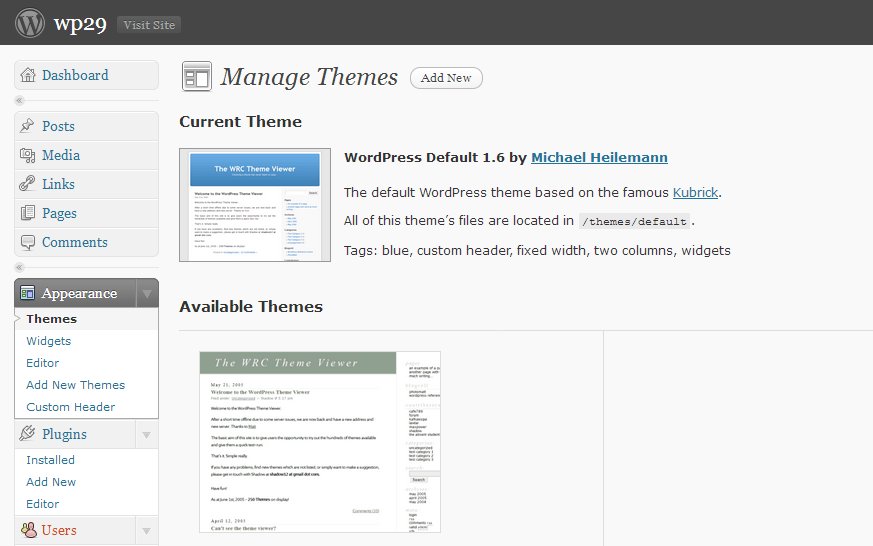Click the Dashboard house icon

[28, 75]
